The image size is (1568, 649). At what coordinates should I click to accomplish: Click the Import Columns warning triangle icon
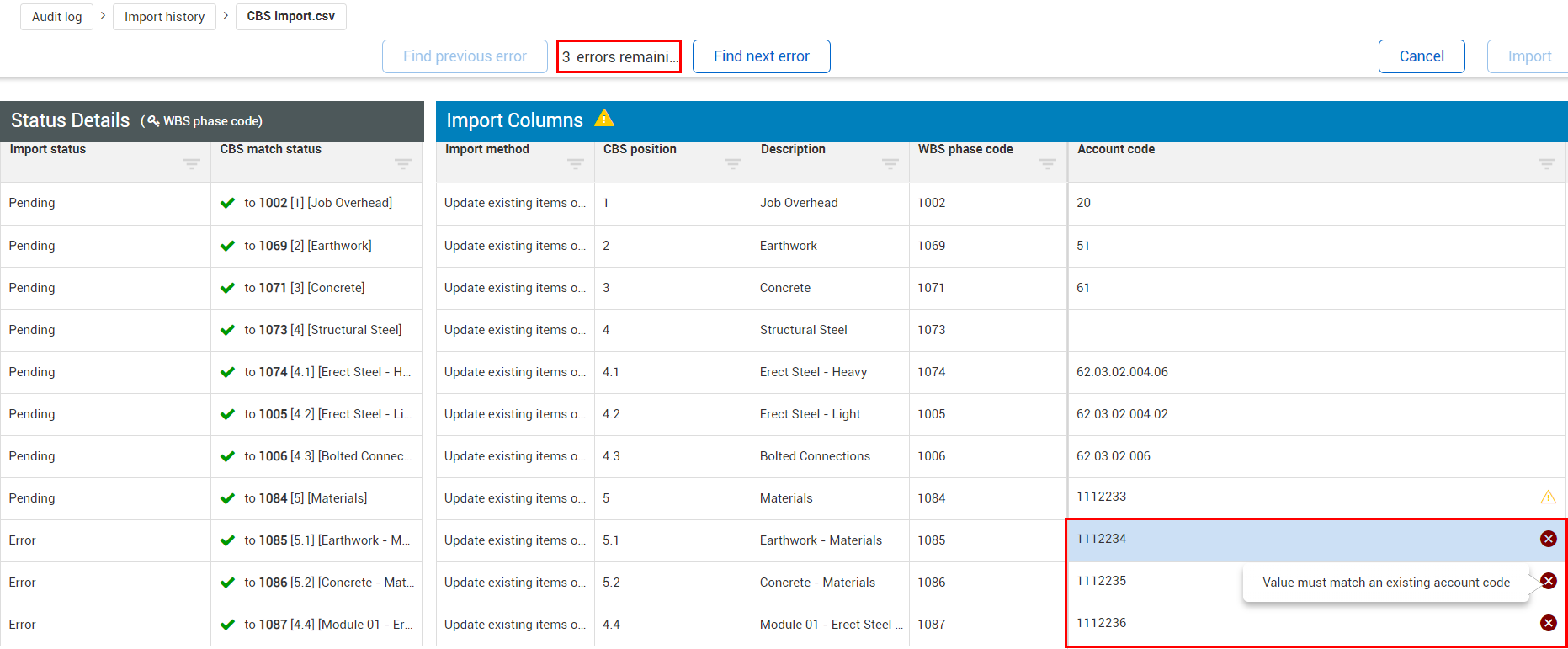pyautogui.click(x=604, y=119)
